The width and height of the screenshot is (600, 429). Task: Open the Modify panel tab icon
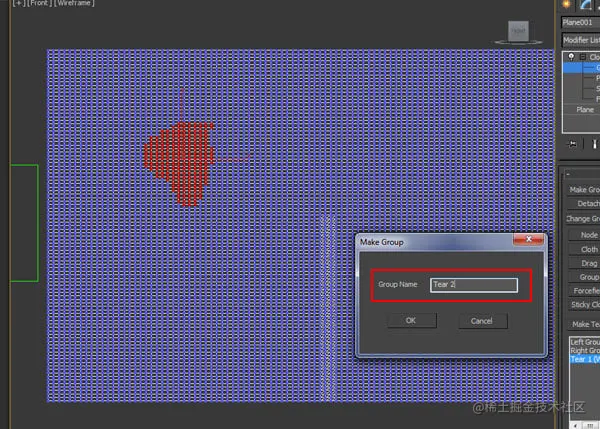(586, 5)
